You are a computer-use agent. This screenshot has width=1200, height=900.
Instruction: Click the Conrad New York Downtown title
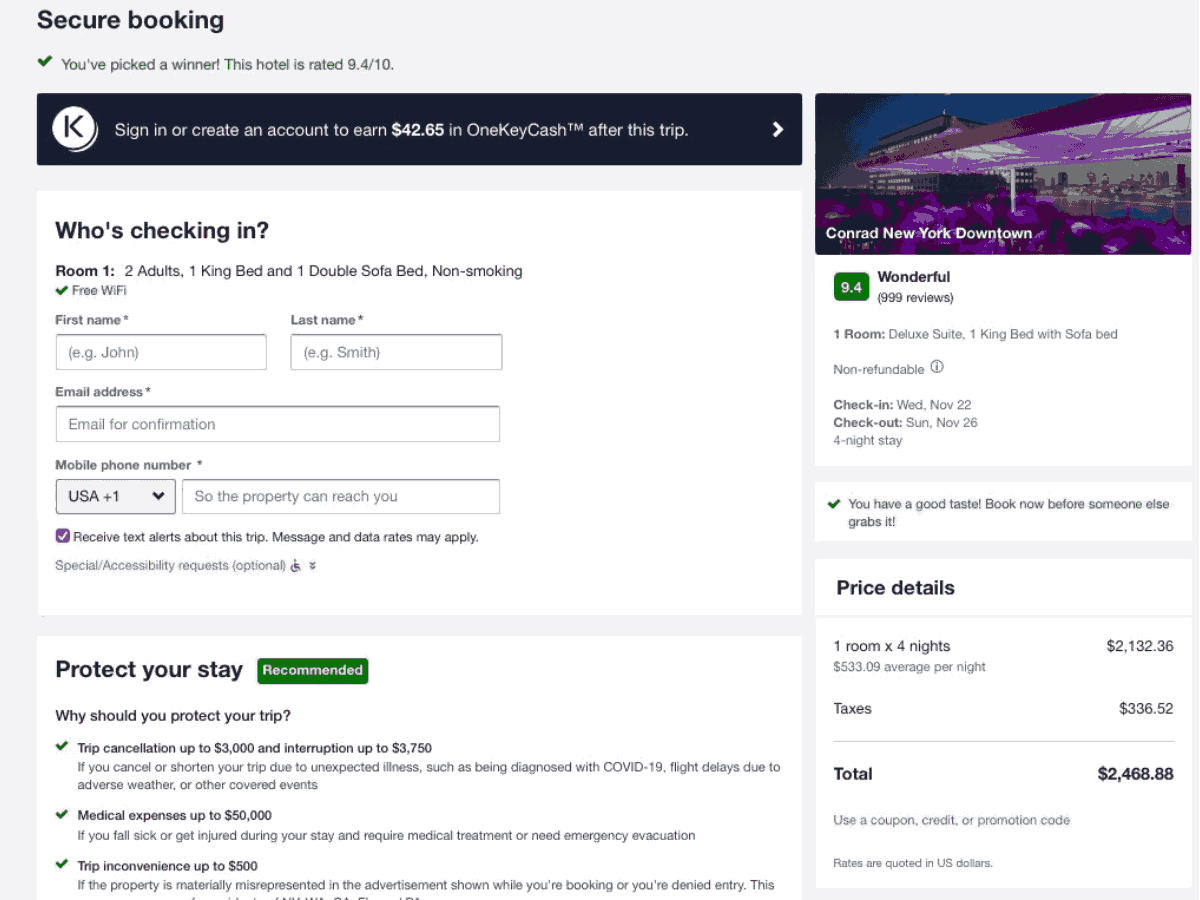928,232
